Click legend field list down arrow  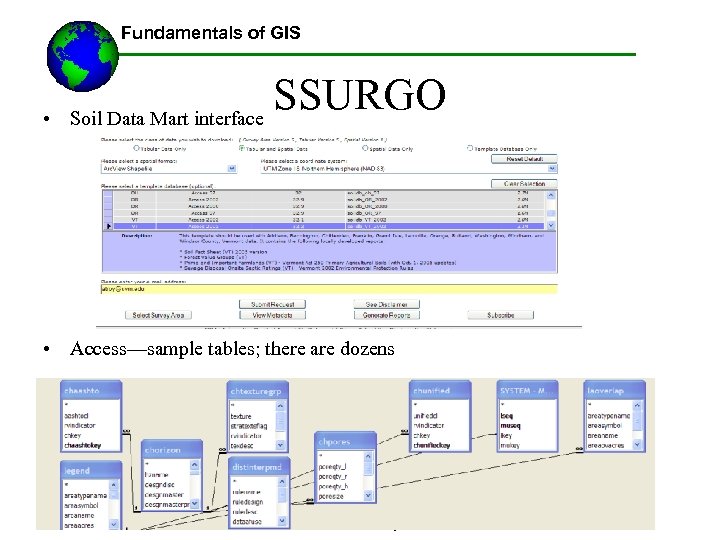click(113, 524)
